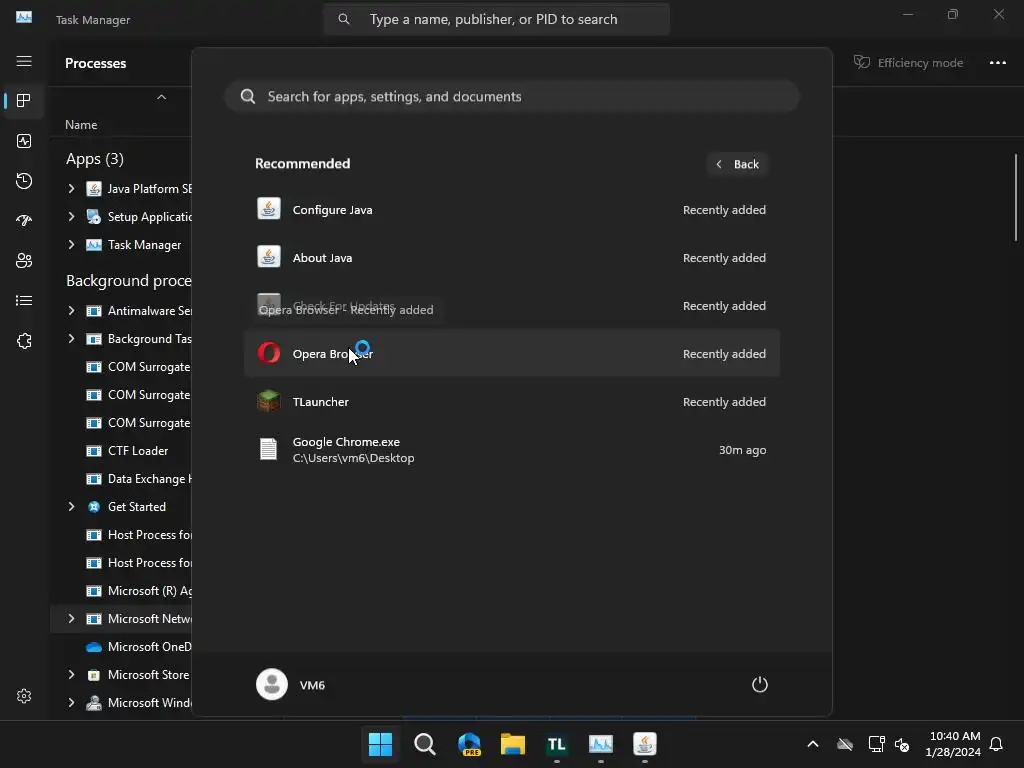Show hidden tray icons chevron
1024x768 pixels.
813,744
